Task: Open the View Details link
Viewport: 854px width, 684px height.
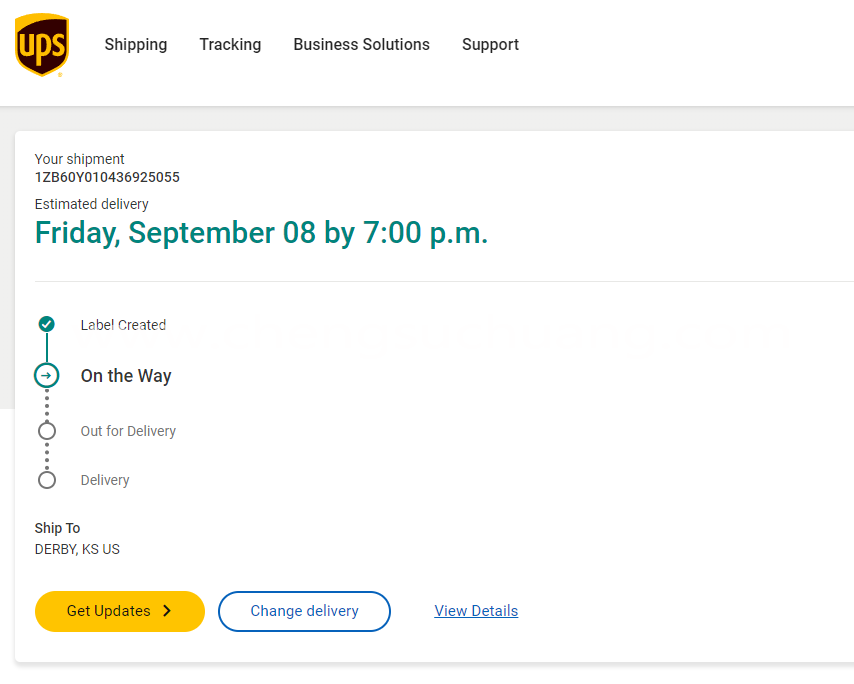Action: (476, 611)
